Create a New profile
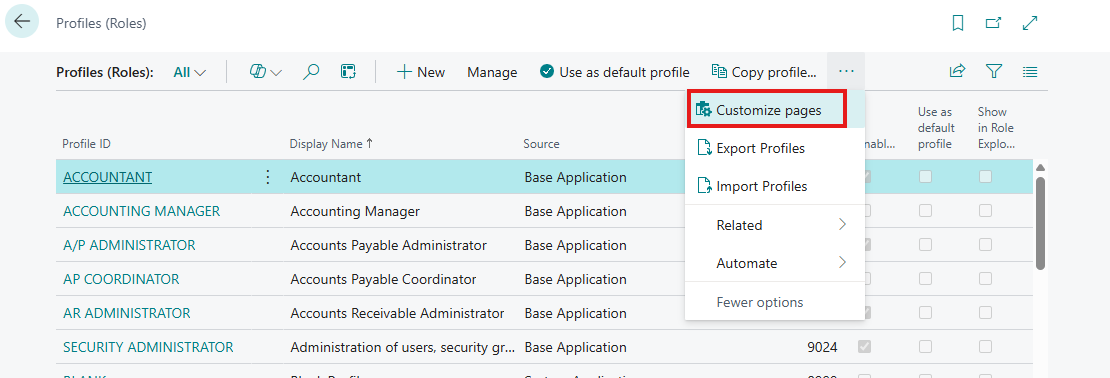This screenshot has width=1110, height=378. pos(420,72)
